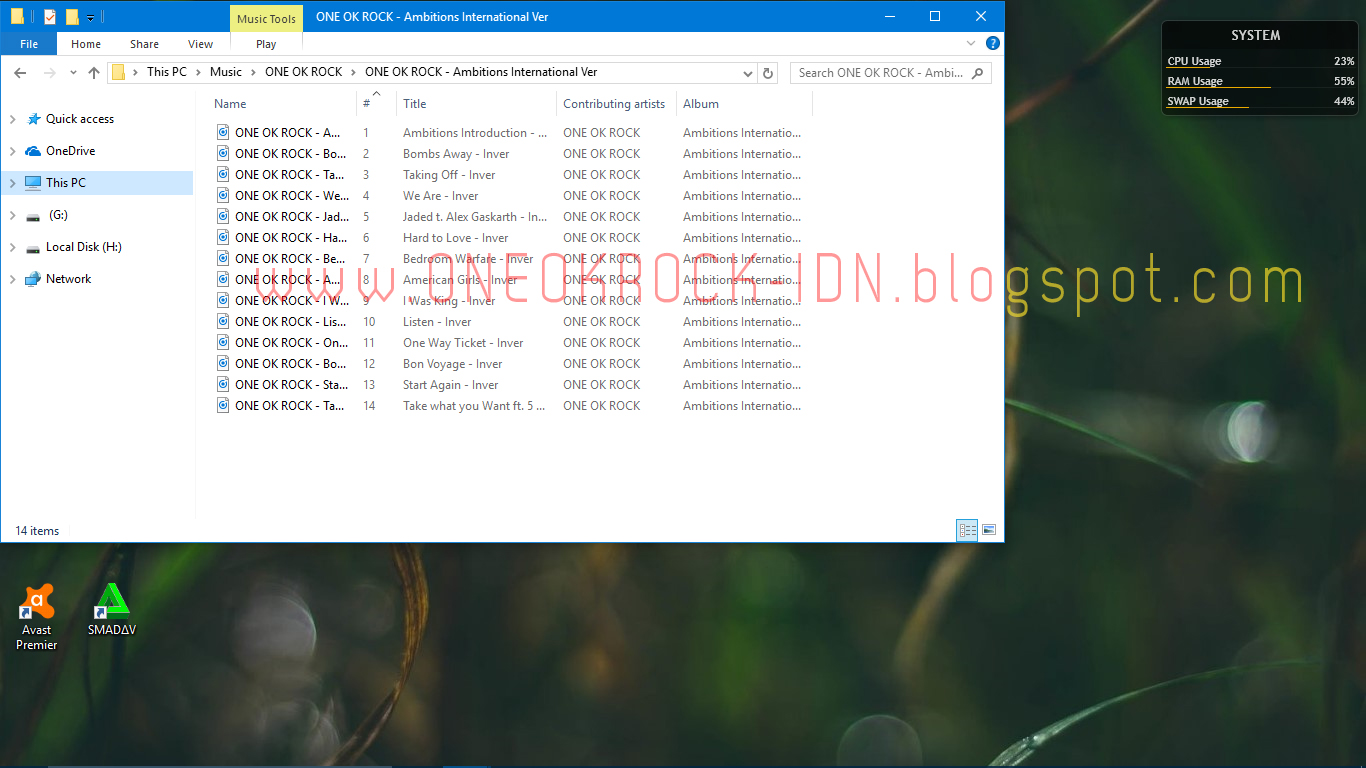The width and height of the screenshot is (1366, 768).
Task: Select the 'American Girls - Inver' title
Action: pyautogui.click(x=460, y=280)
